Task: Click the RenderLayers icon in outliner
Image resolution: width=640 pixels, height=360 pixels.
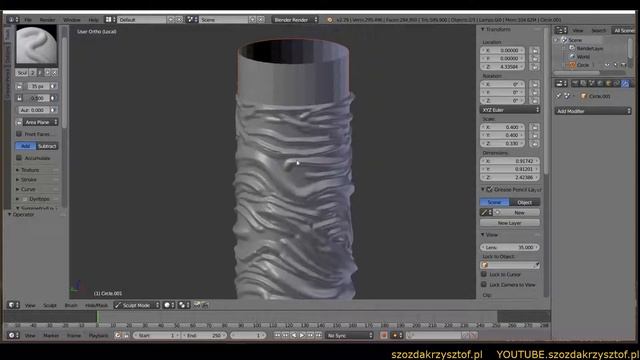Action: (x=572, y=48)
